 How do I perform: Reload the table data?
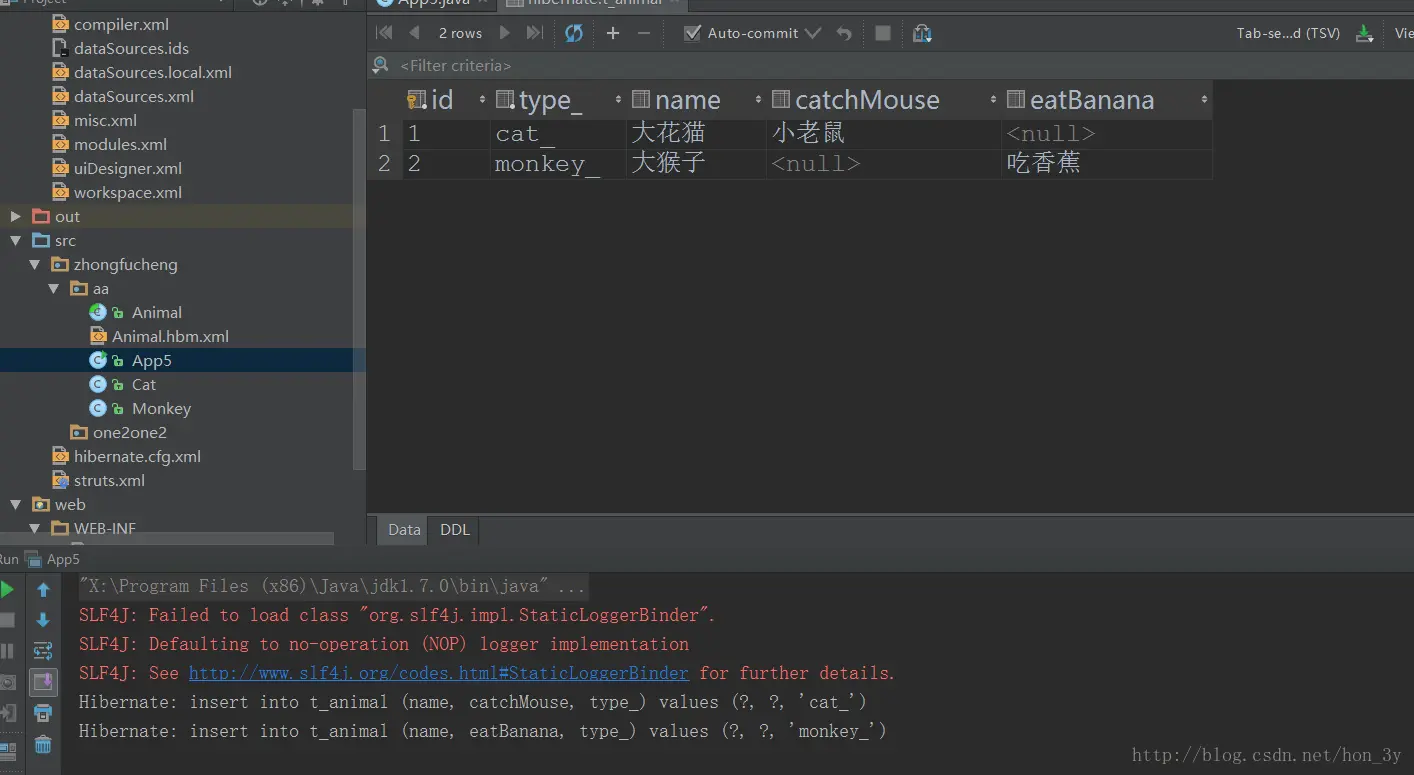point(573,32)
